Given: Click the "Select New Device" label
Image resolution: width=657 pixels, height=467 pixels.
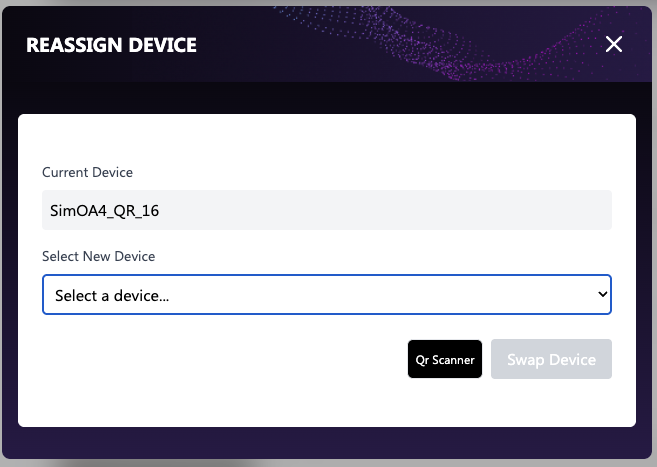Looking at the screenshot, I should coord(98,256).
